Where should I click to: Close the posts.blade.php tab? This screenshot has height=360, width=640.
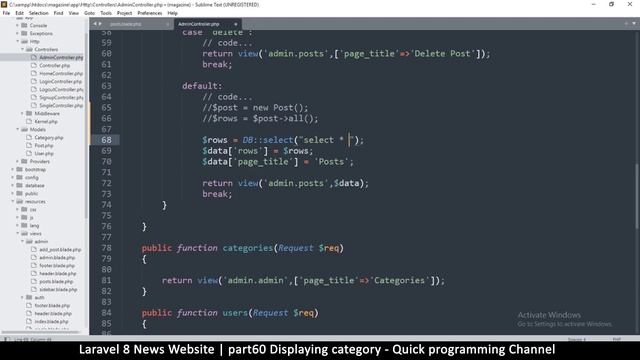click(168, 24)
